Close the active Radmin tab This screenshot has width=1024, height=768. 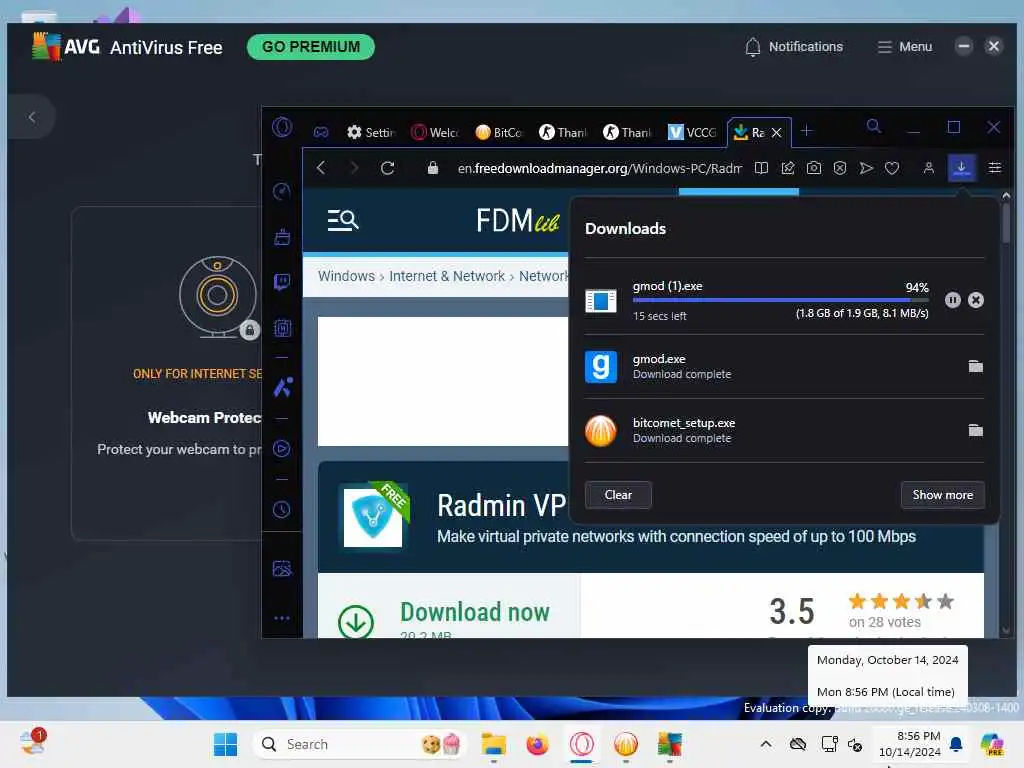[x=776, y=133]
